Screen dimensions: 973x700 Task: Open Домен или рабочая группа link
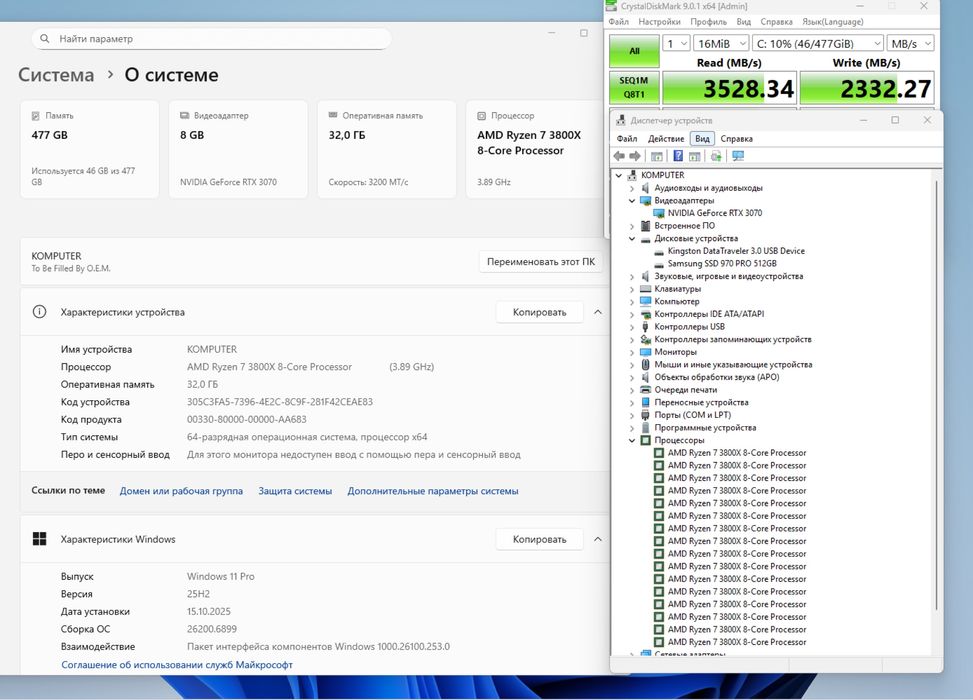pos(181,491)
